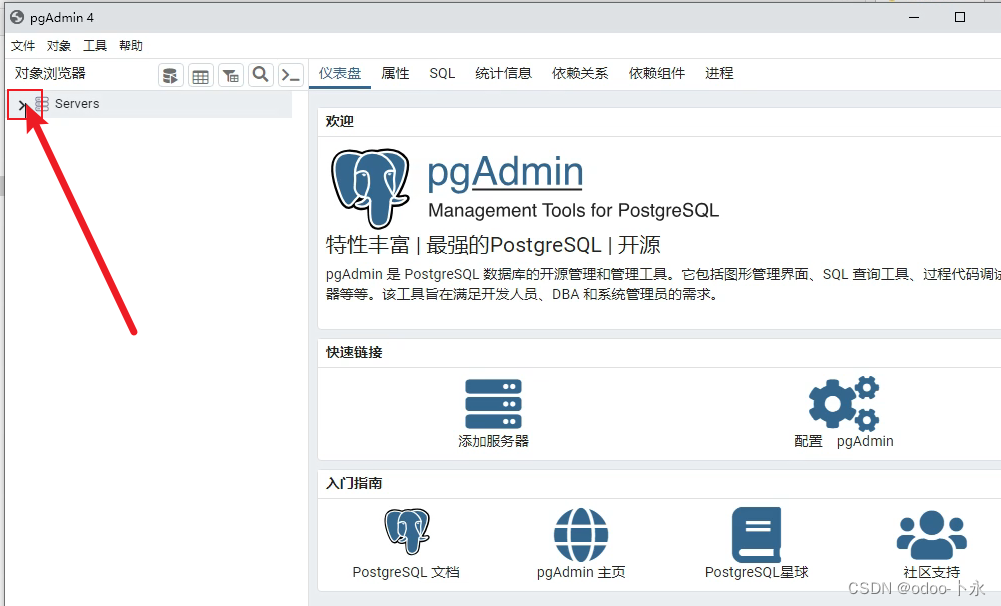Open the PostgreSQL星球 link
This screenshot has width=1001, height=606.
[x=756, y=572]
